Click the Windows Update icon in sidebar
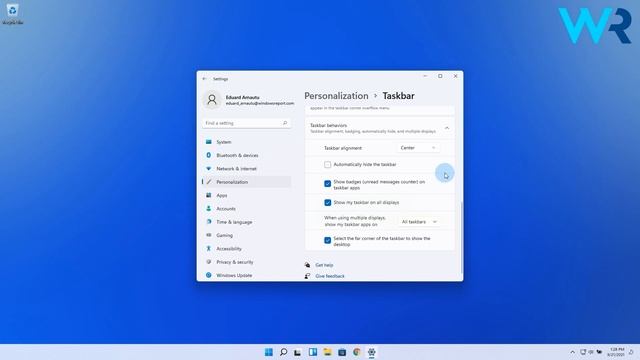The height and width of the screenshot is (360, 640). 209,275
